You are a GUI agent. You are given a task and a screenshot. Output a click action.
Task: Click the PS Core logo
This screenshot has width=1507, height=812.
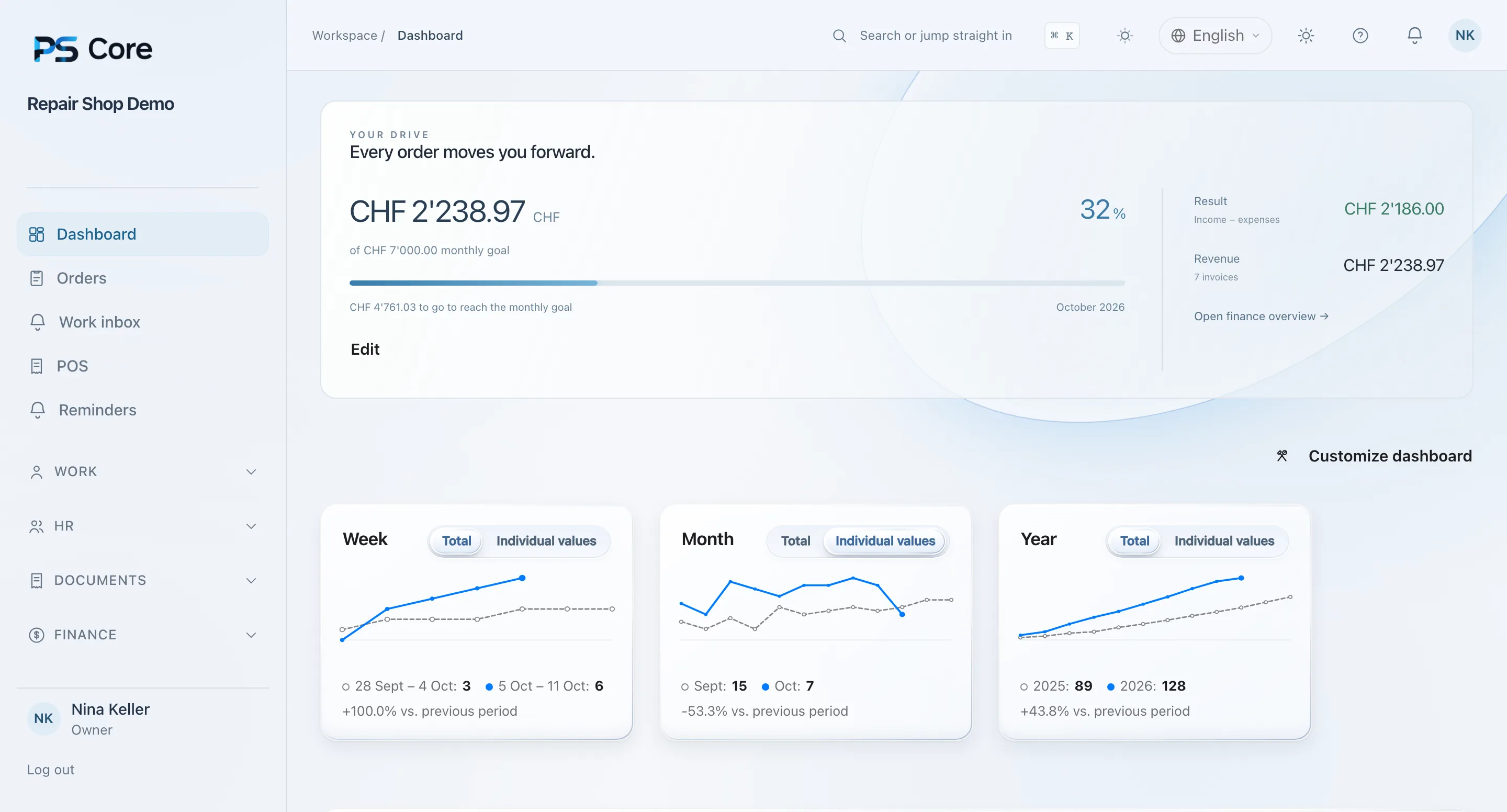pyautogui.click(x=93, y=49)
